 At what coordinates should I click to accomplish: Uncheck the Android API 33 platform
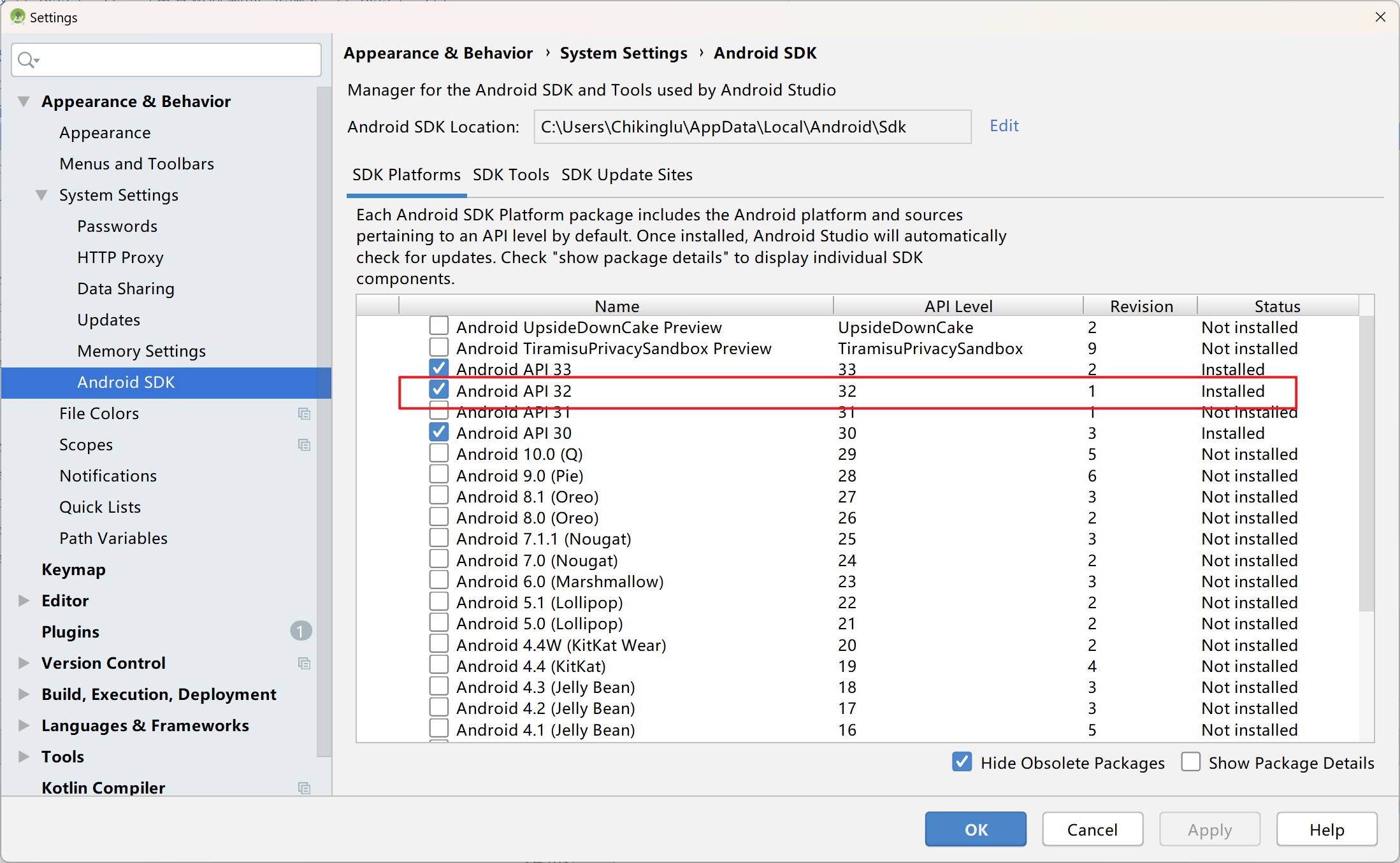[439, 368]
